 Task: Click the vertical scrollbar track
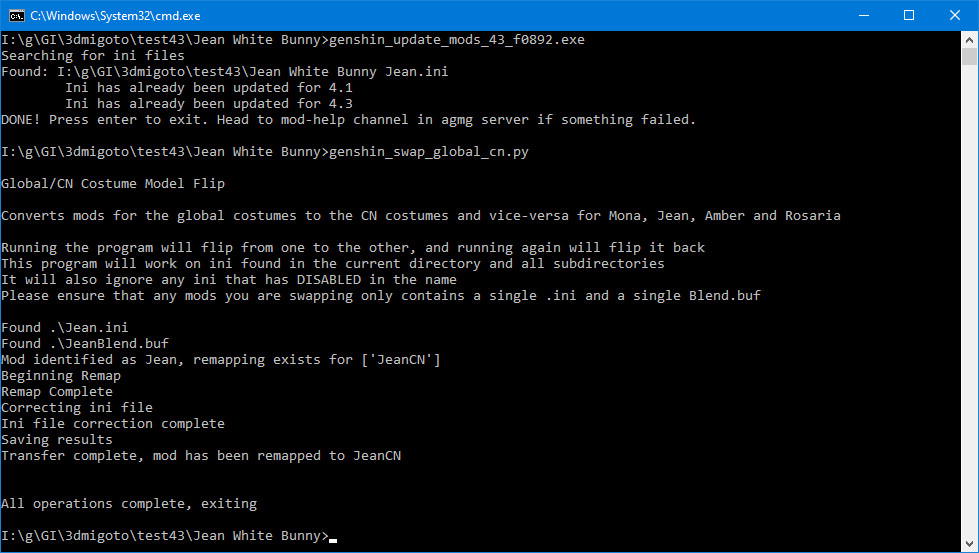[970, 300]
